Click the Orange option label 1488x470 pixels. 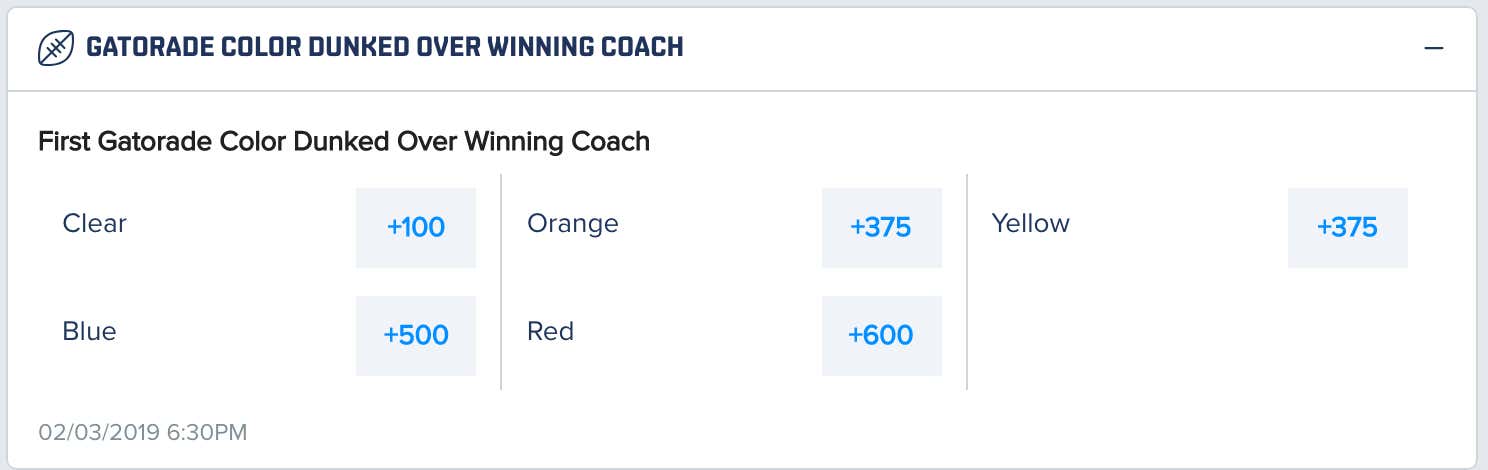tap(573, 223)
